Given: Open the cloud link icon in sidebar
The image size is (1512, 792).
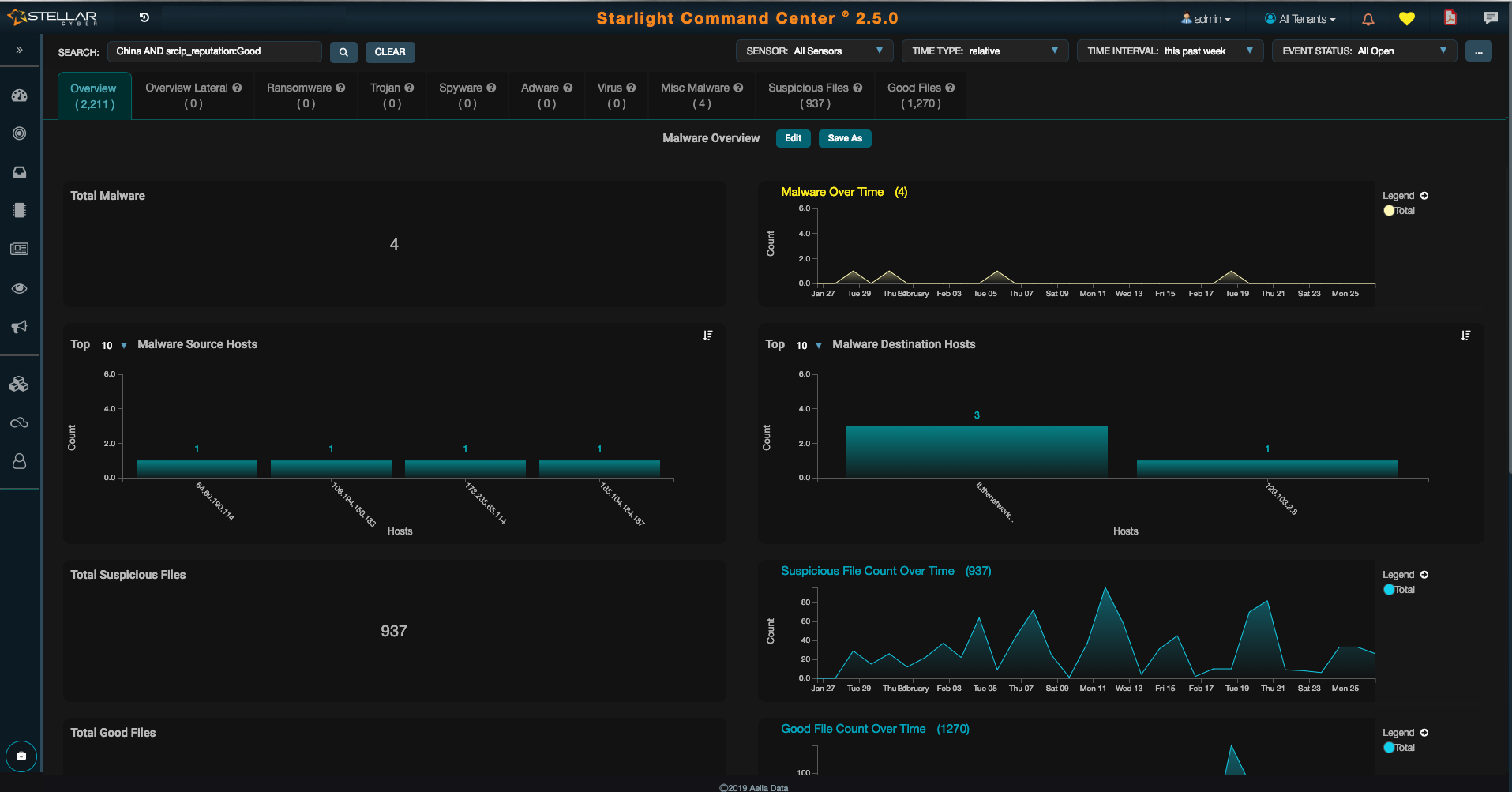Looking at the screenshot, I should (20, 422).
